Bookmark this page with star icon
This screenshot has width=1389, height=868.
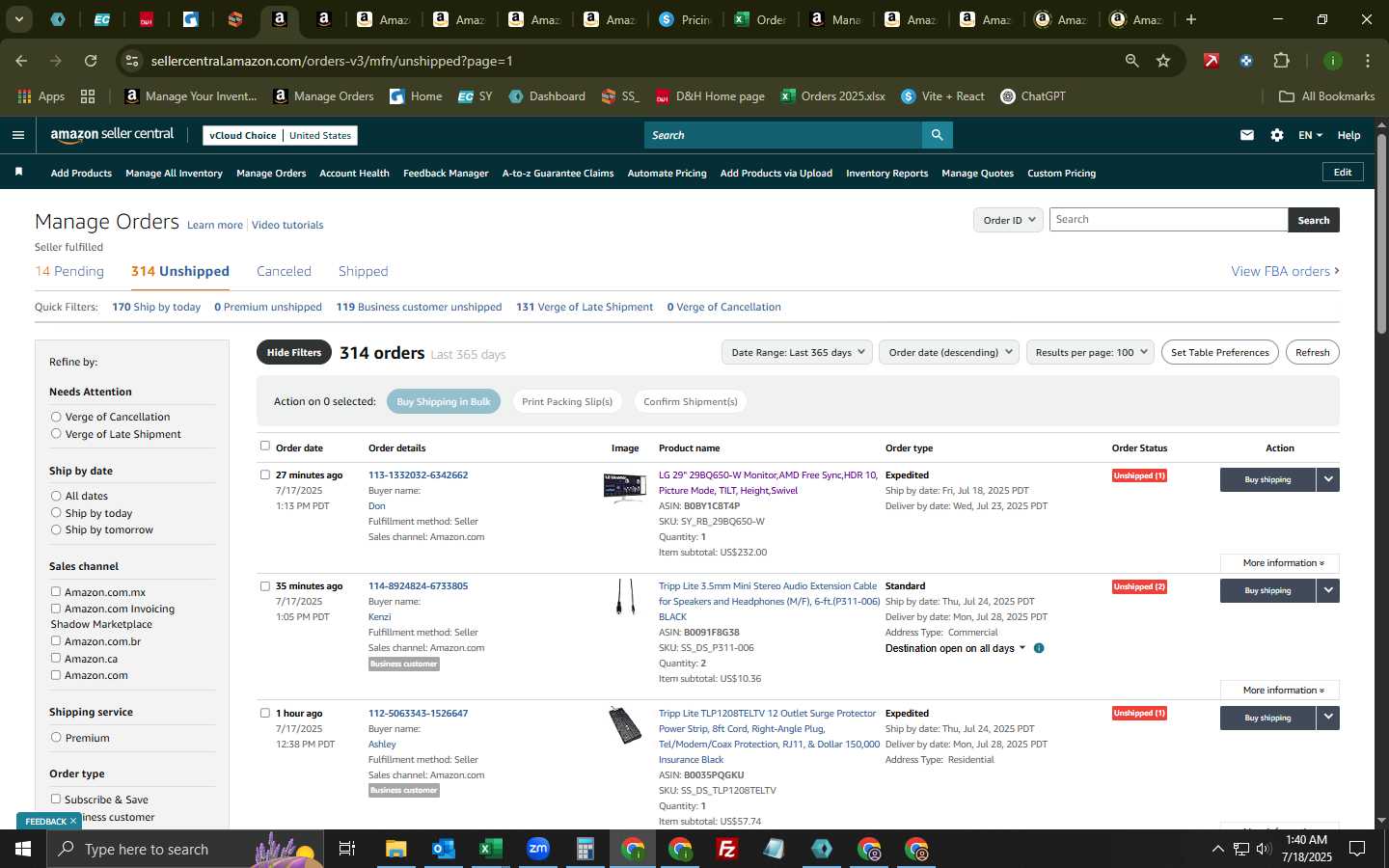tap(1163, 61)
